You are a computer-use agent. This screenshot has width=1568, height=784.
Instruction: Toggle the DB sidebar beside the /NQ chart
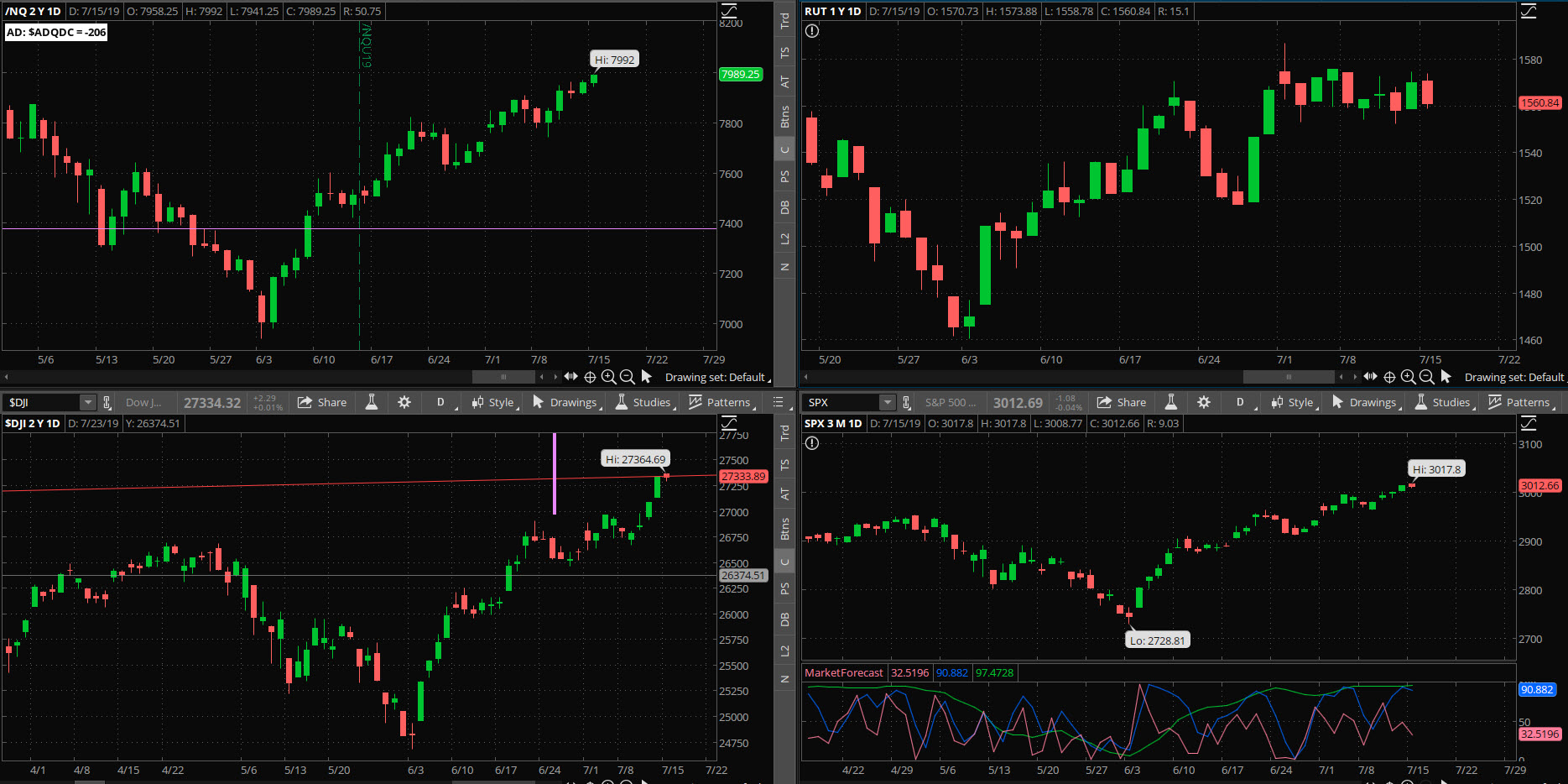784,207
